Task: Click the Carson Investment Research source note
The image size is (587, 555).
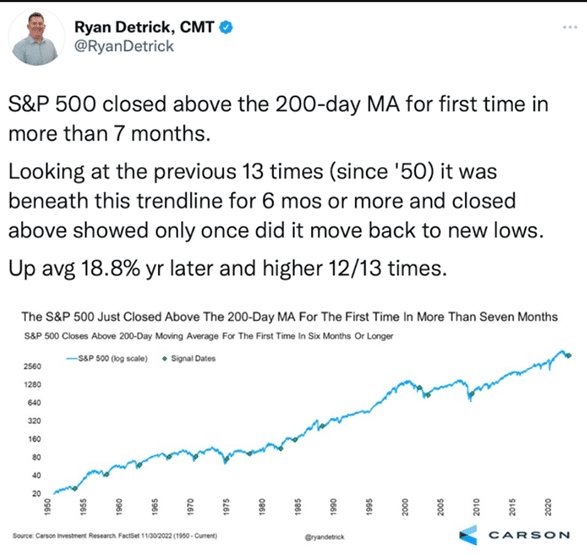Action: (115, 536)
